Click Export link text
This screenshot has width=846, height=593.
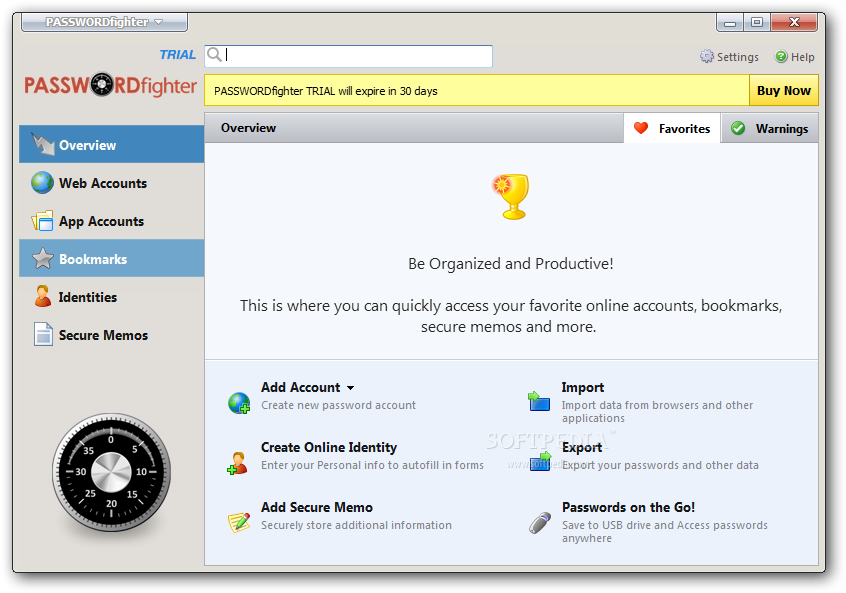tap(582, 447)
